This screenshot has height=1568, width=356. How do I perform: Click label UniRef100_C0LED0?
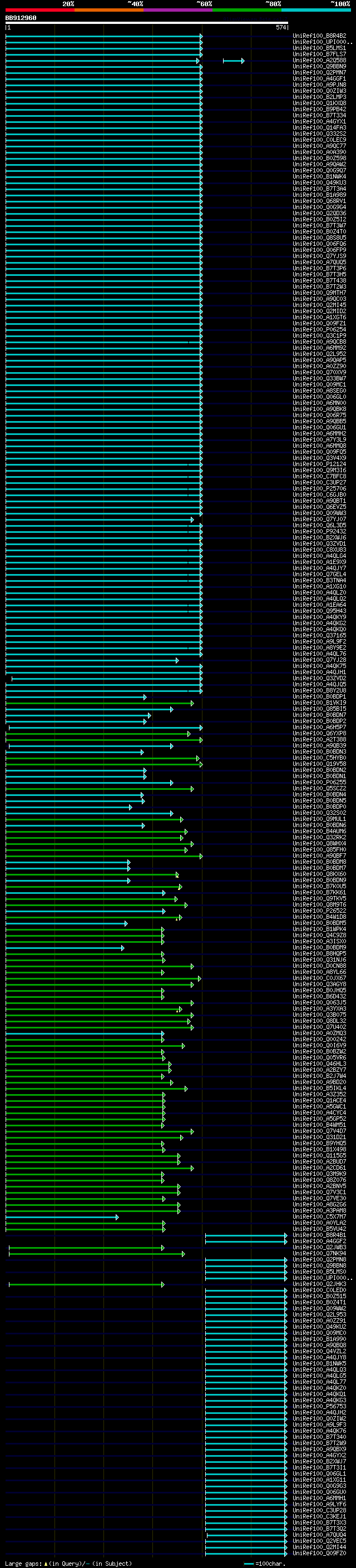click(319, 1290)
